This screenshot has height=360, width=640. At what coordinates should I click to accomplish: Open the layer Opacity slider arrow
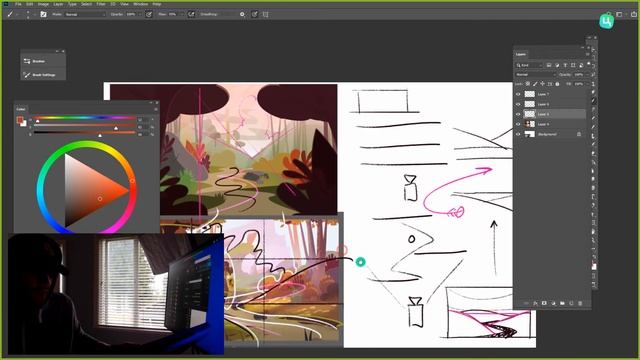pos(588,75)
